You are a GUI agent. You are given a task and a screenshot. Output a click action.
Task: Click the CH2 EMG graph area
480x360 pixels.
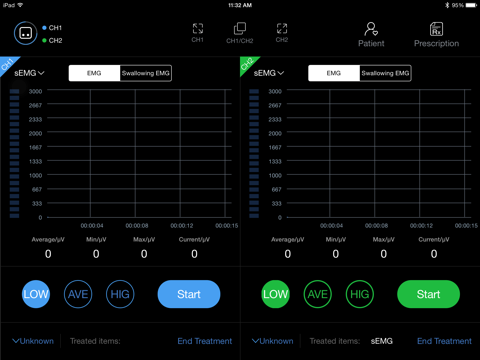tap(379, 153)
